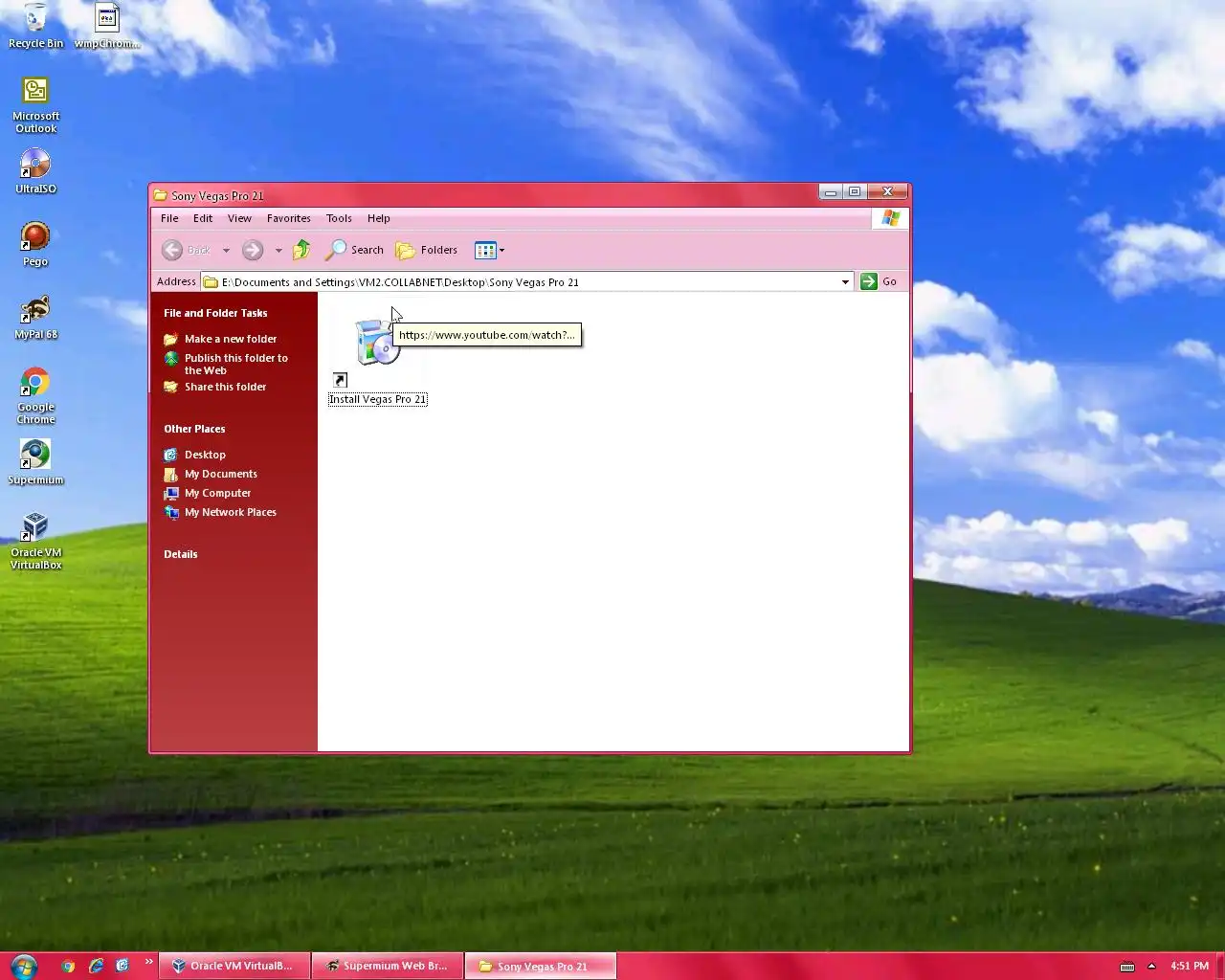Screen dimensions: 1225x980
Task: Click the Forward navigation arrow button
Action: (x=253, y=250)
